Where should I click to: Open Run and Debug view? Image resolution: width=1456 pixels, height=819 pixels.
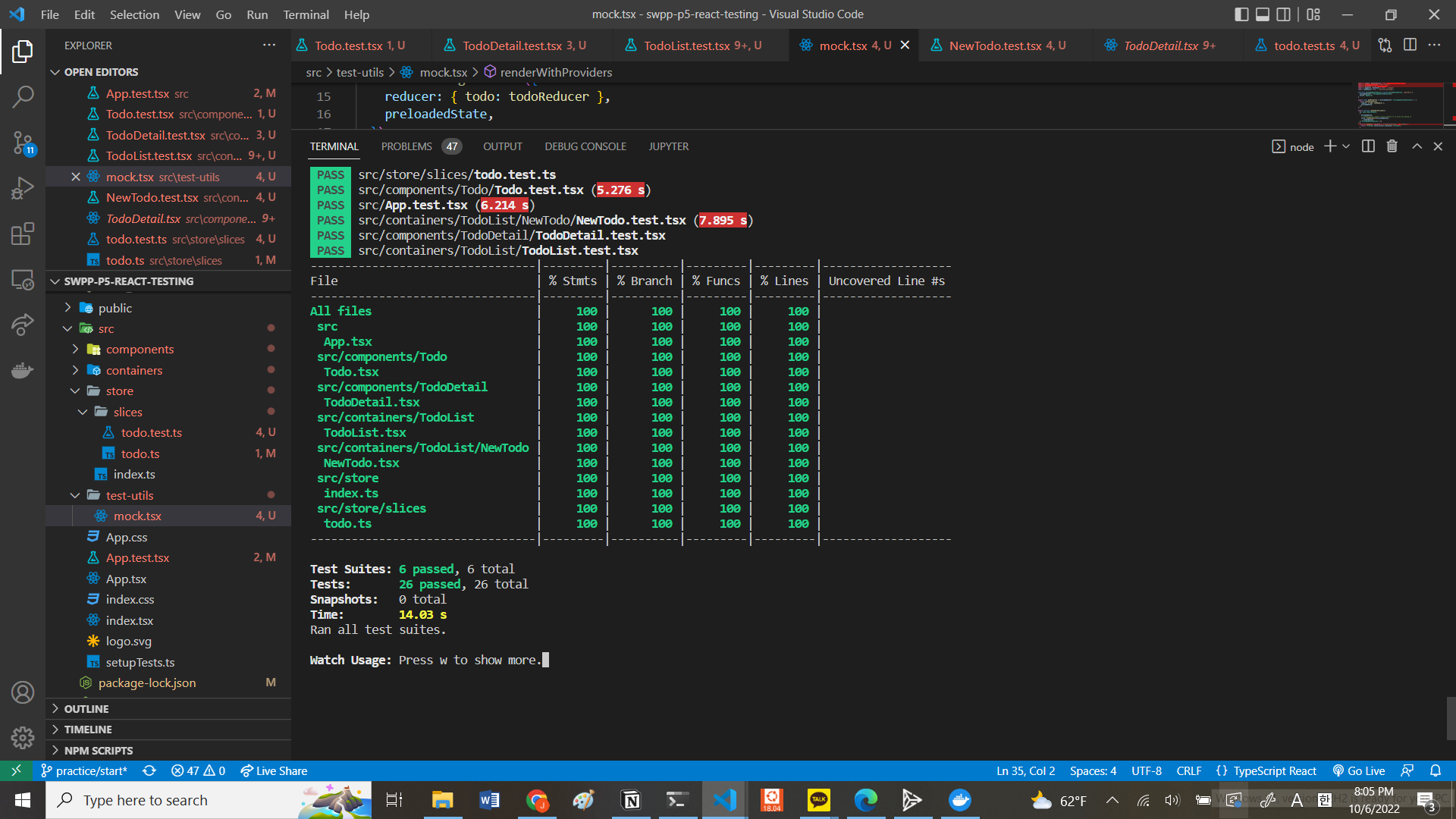(23, 188)
